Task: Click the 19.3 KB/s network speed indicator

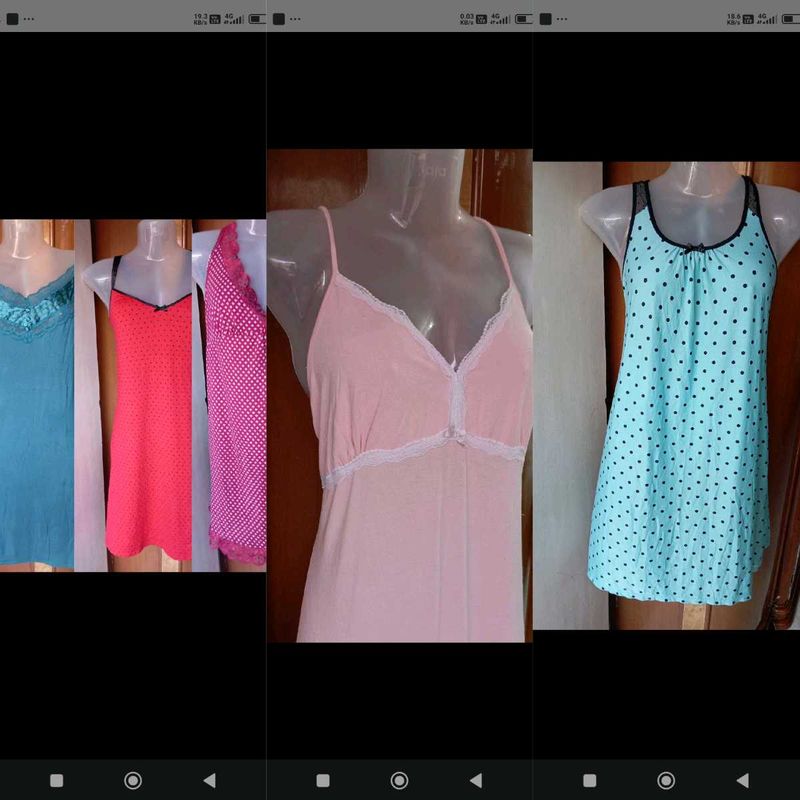Action: 200,18
